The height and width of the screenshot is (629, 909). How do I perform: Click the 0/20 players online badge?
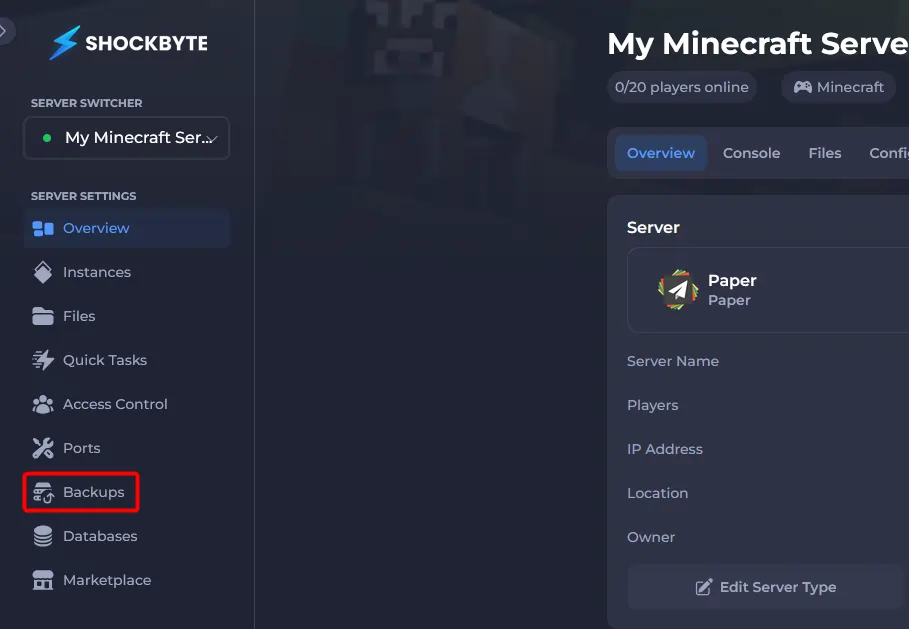click(x=682, y=87)
